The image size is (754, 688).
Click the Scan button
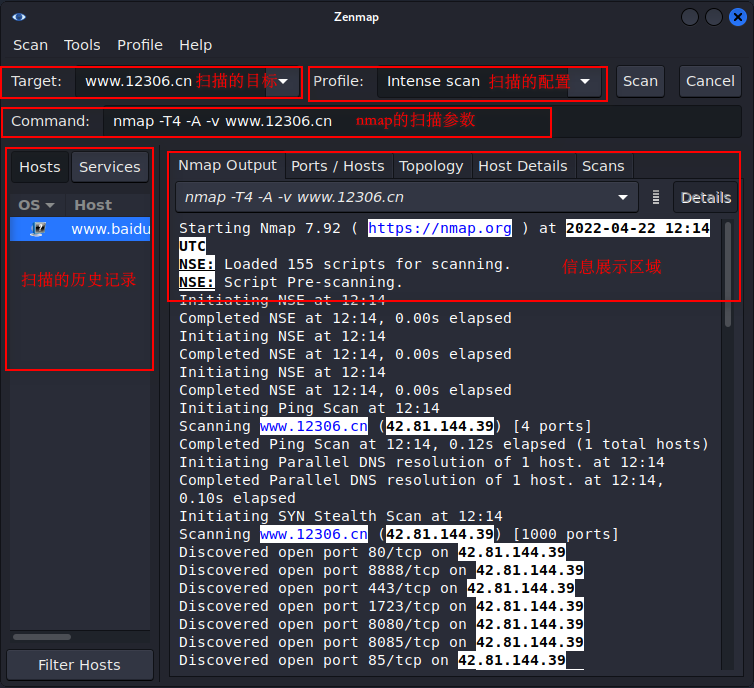click(641, 81)
